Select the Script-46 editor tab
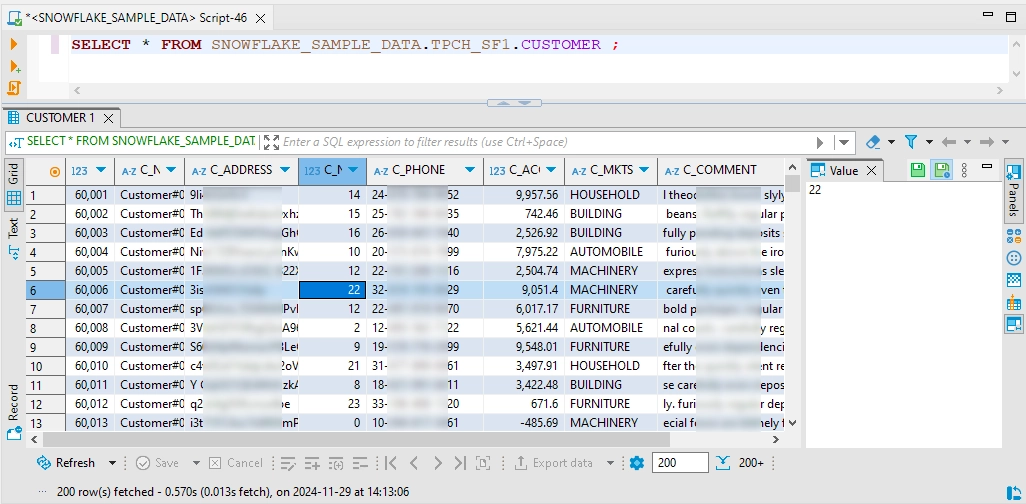 click(136, 18)
